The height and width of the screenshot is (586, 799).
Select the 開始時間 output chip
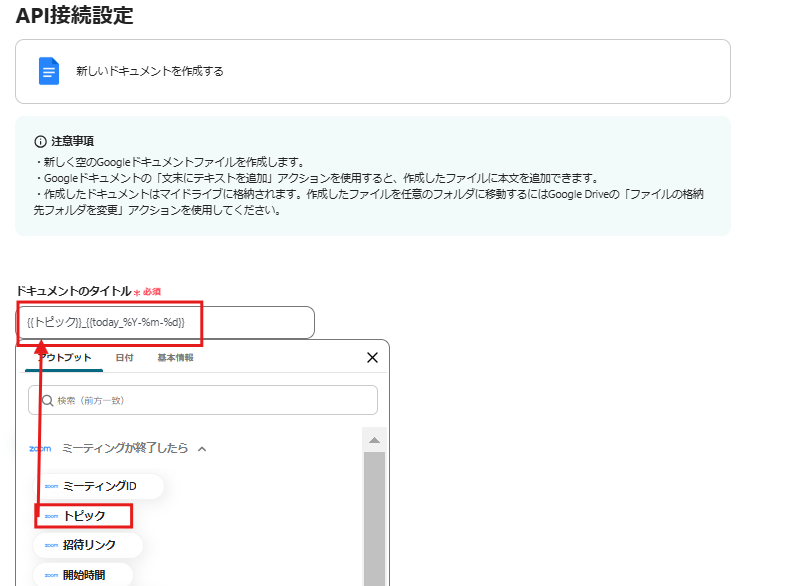pos(83,575)
